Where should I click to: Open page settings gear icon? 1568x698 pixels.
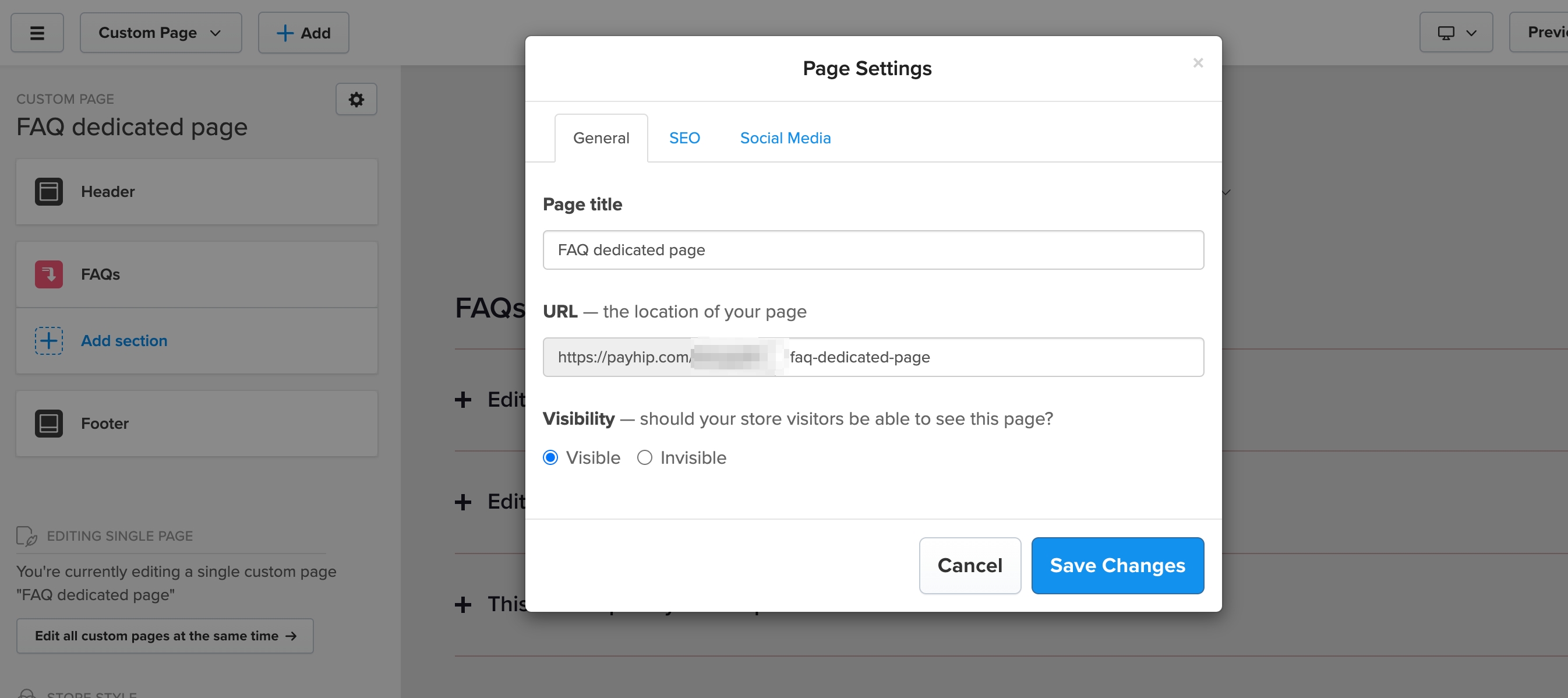356,99
